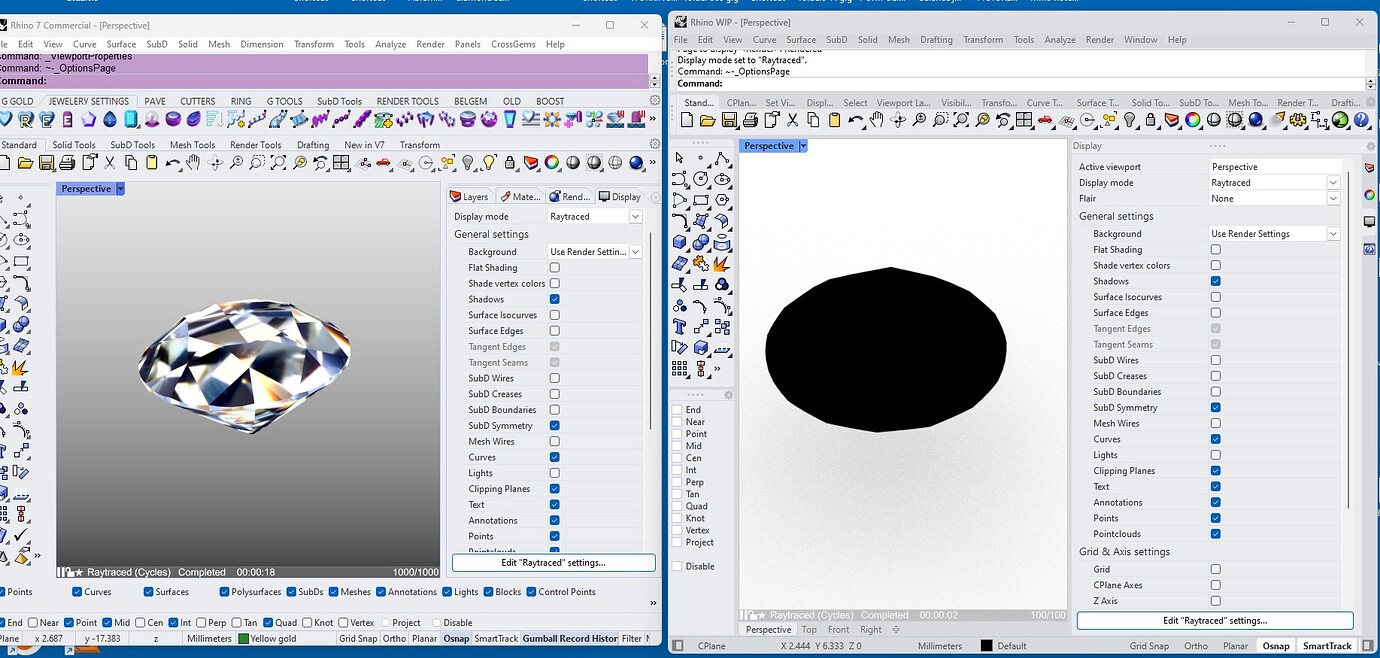Image resolution: width=1380 pixels, height=658 pixels.
Task: Select the Pan tool in the Rhino WIP toolbar
Action: click(876, 120)
